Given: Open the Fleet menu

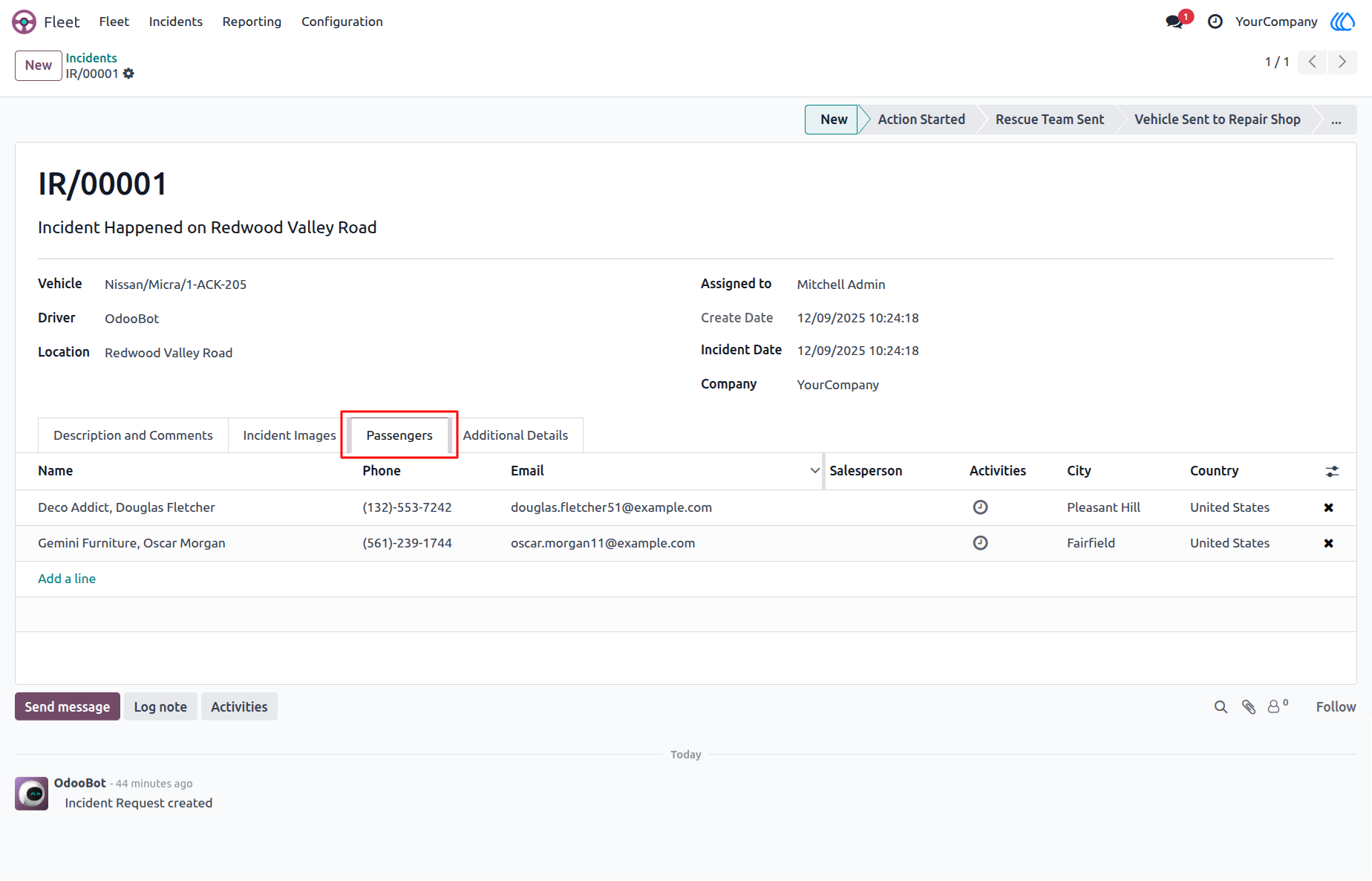Looking at the screenshot, I should 114,22.
